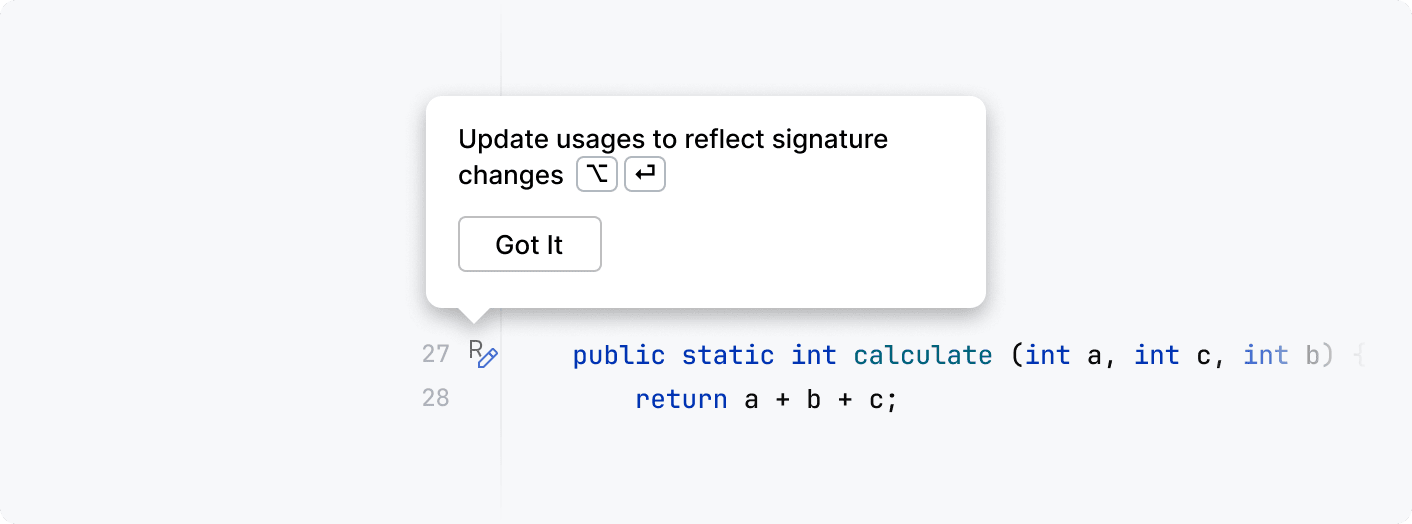This screenshot has height=524, width=1412.
Task: Place cursor on the public keyword
Action: pos(618,355)
